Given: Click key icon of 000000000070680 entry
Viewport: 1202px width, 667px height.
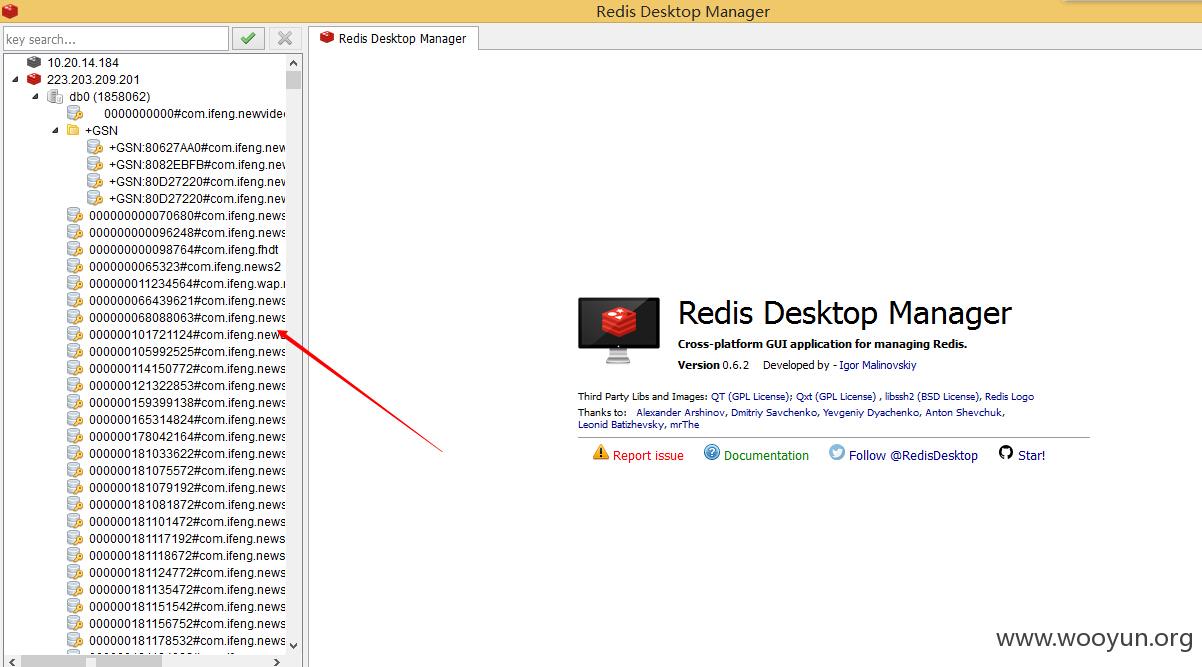Looking at the screenshot, I should (75, 215).
